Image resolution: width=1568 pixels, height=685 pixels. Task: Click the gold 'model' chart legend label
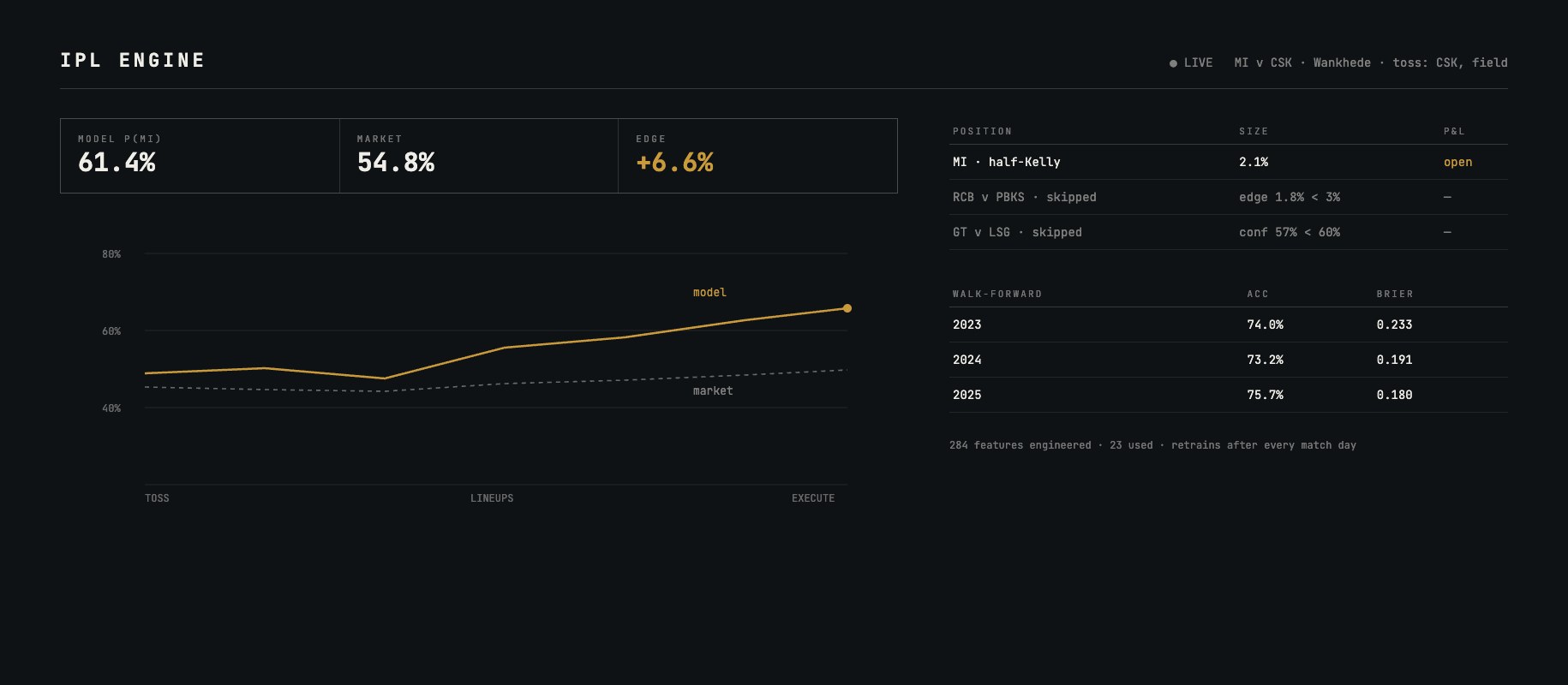coord(709,293)
